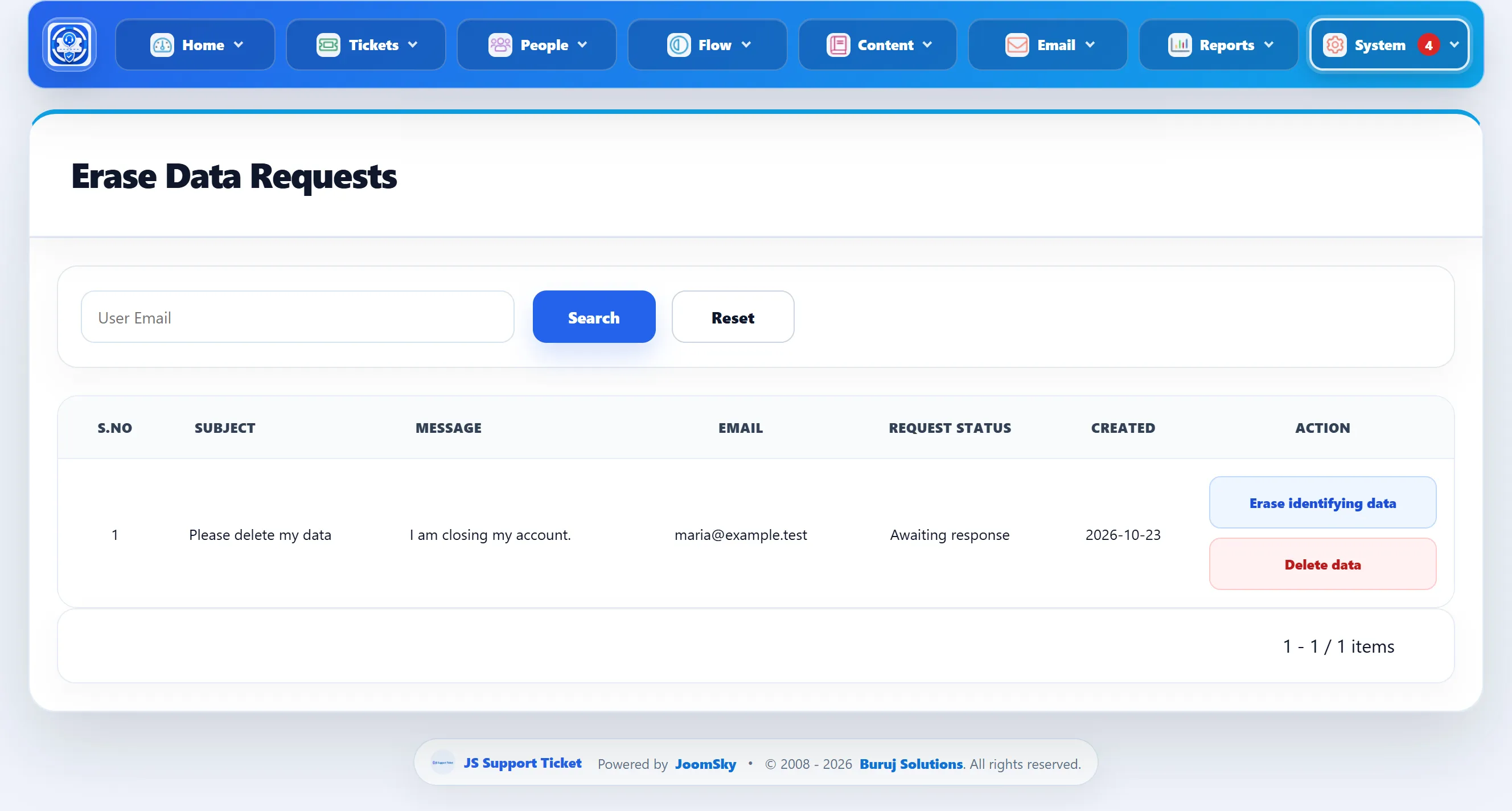Click the 'I am closing my account.' message
Screen dimensions: 1512x811
coord(490,534)
